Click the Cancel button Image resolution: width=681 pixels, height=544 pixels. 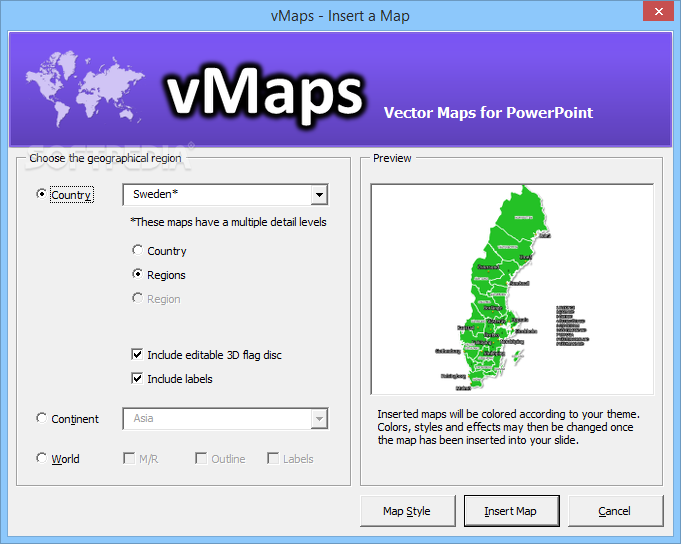615,511
